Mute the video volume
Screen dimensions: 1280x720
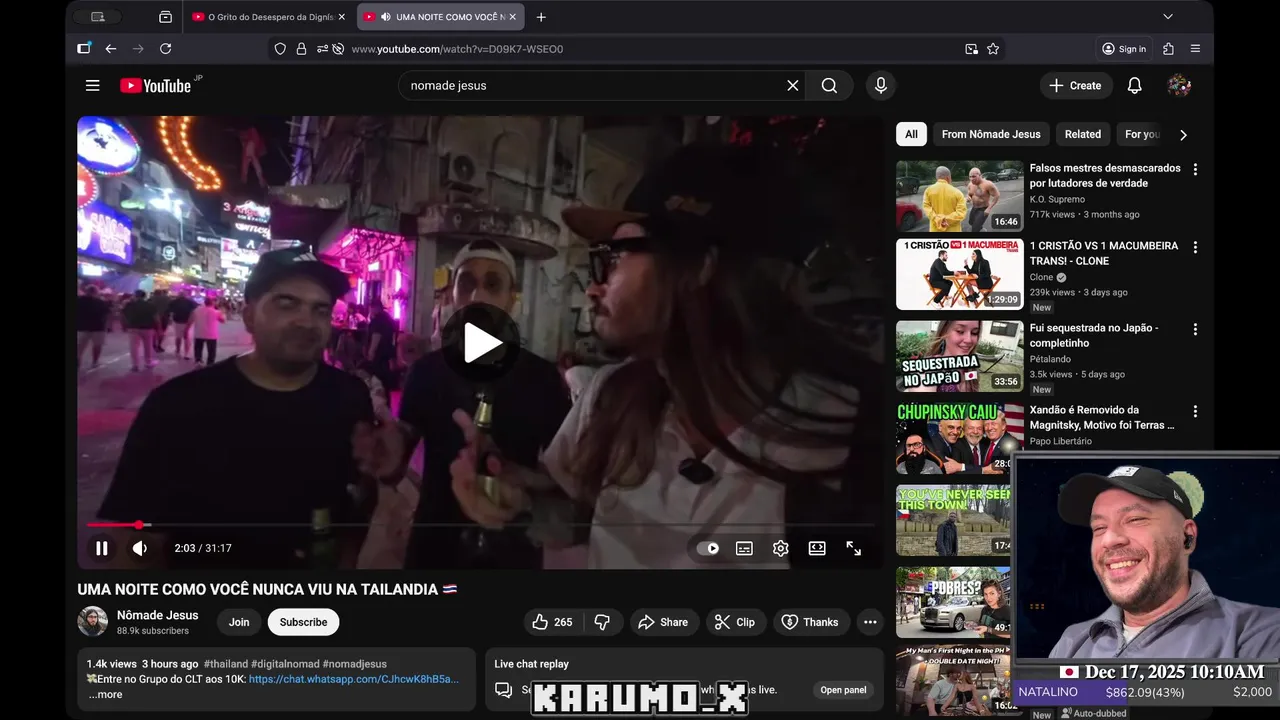140,548
